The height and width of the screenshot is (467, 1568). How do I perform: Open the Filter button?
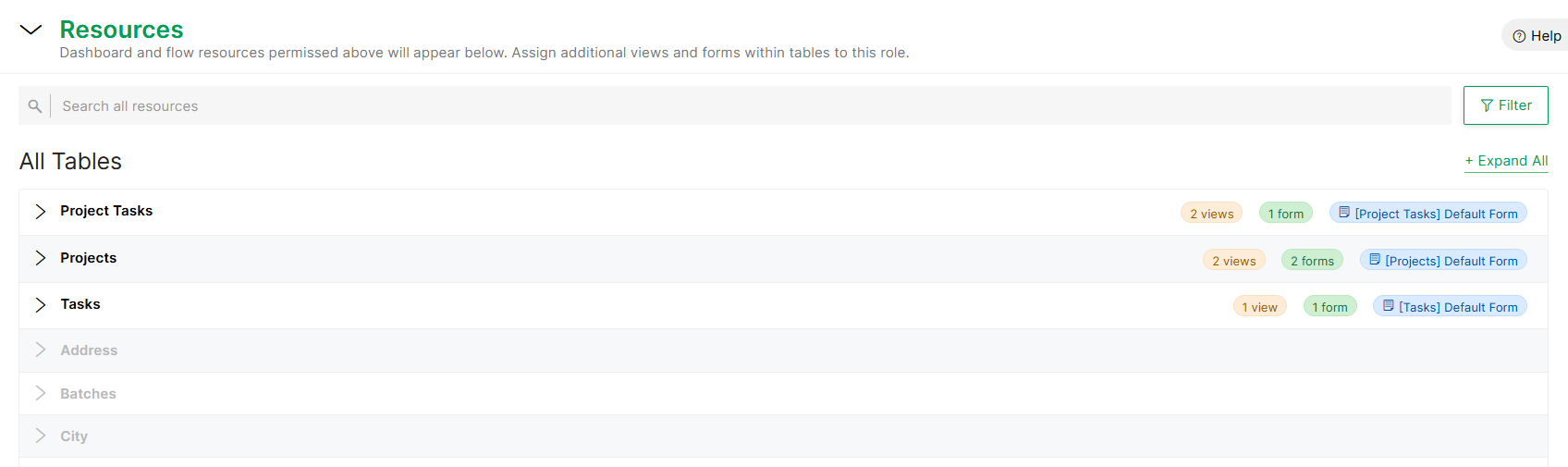pyautogui.click(x=1505, y=105)
